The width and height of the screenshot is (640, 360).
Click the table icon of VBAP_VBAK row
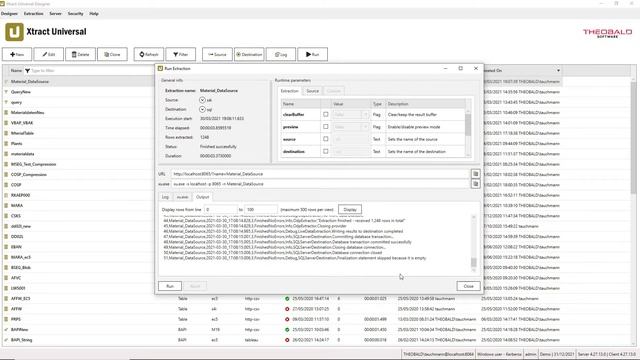(6, 123)
